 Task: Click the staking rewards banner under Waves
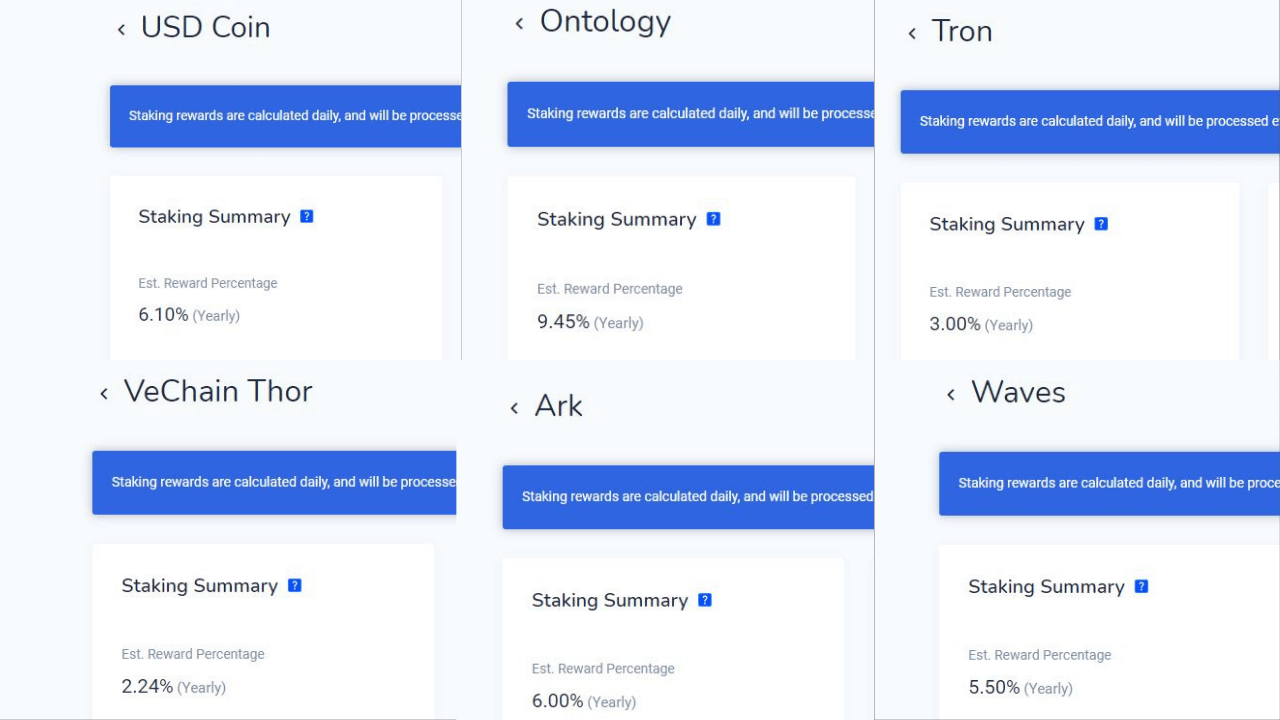[1108, 483]
